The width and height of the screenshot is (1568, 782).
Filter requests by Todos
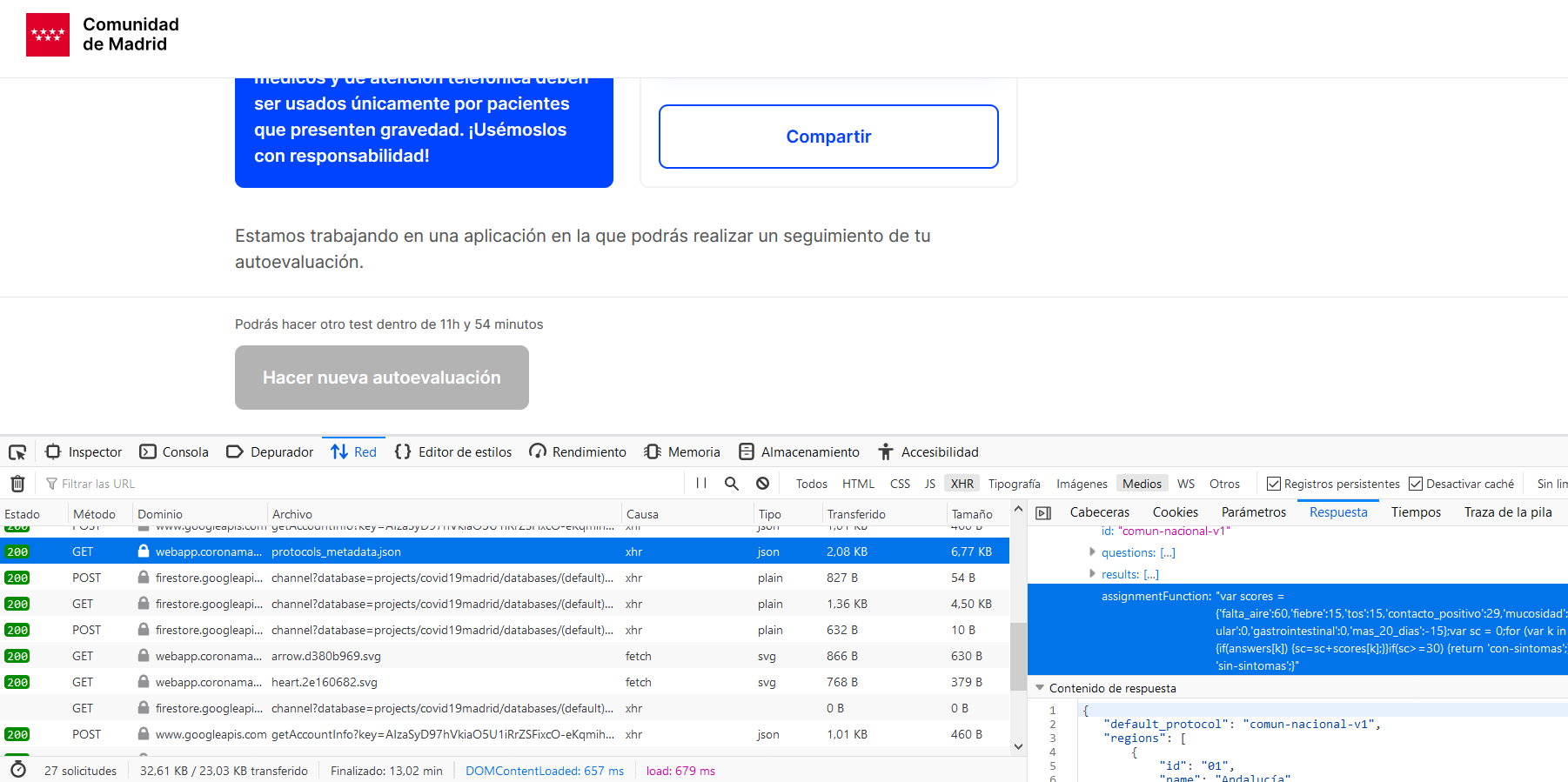812,484
